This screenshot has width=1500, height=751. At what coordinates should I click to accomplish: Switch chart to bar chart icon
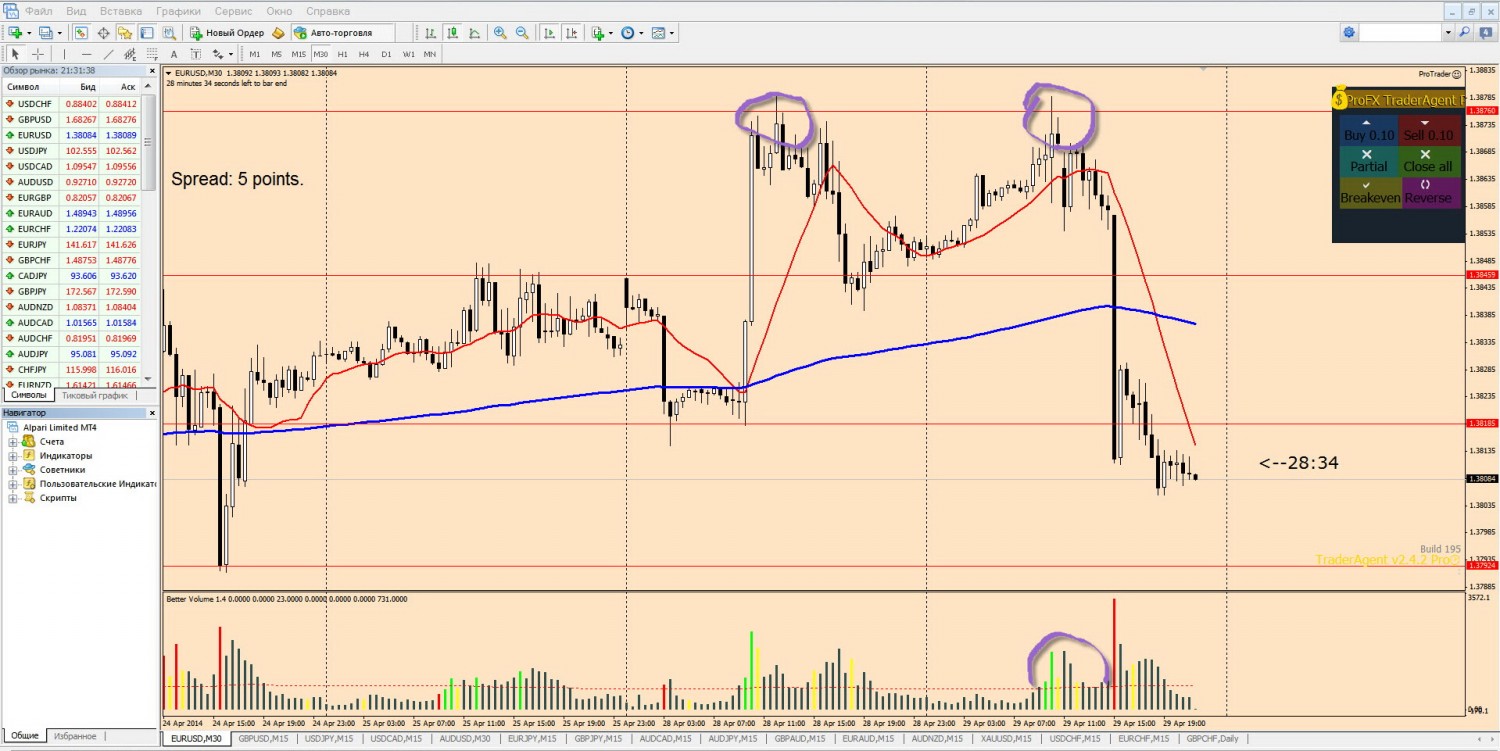[x=430, y=33]
